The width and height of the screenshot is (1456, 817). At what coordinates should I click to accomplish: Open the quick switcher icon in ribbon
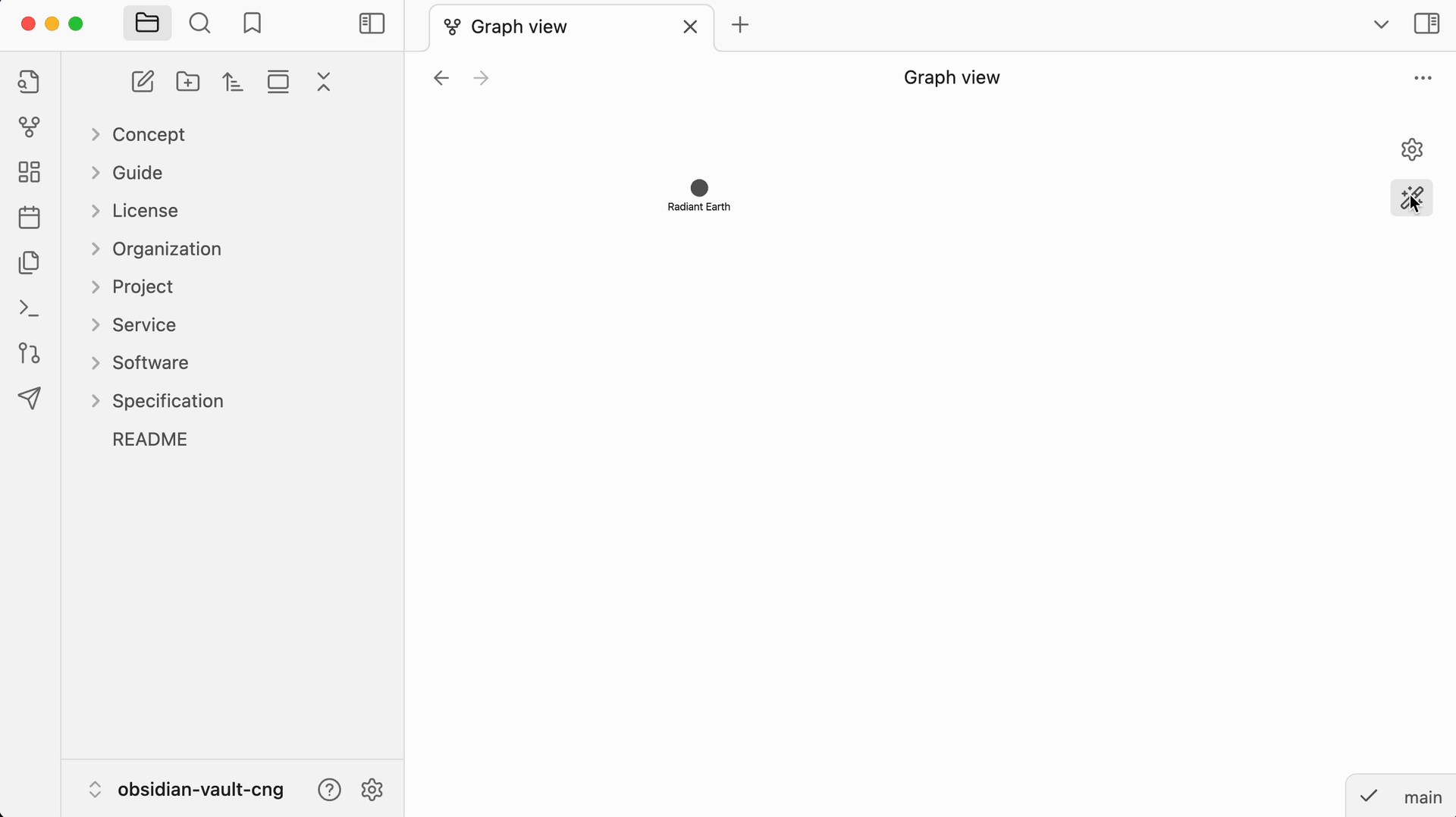click(x=29, y=82)
